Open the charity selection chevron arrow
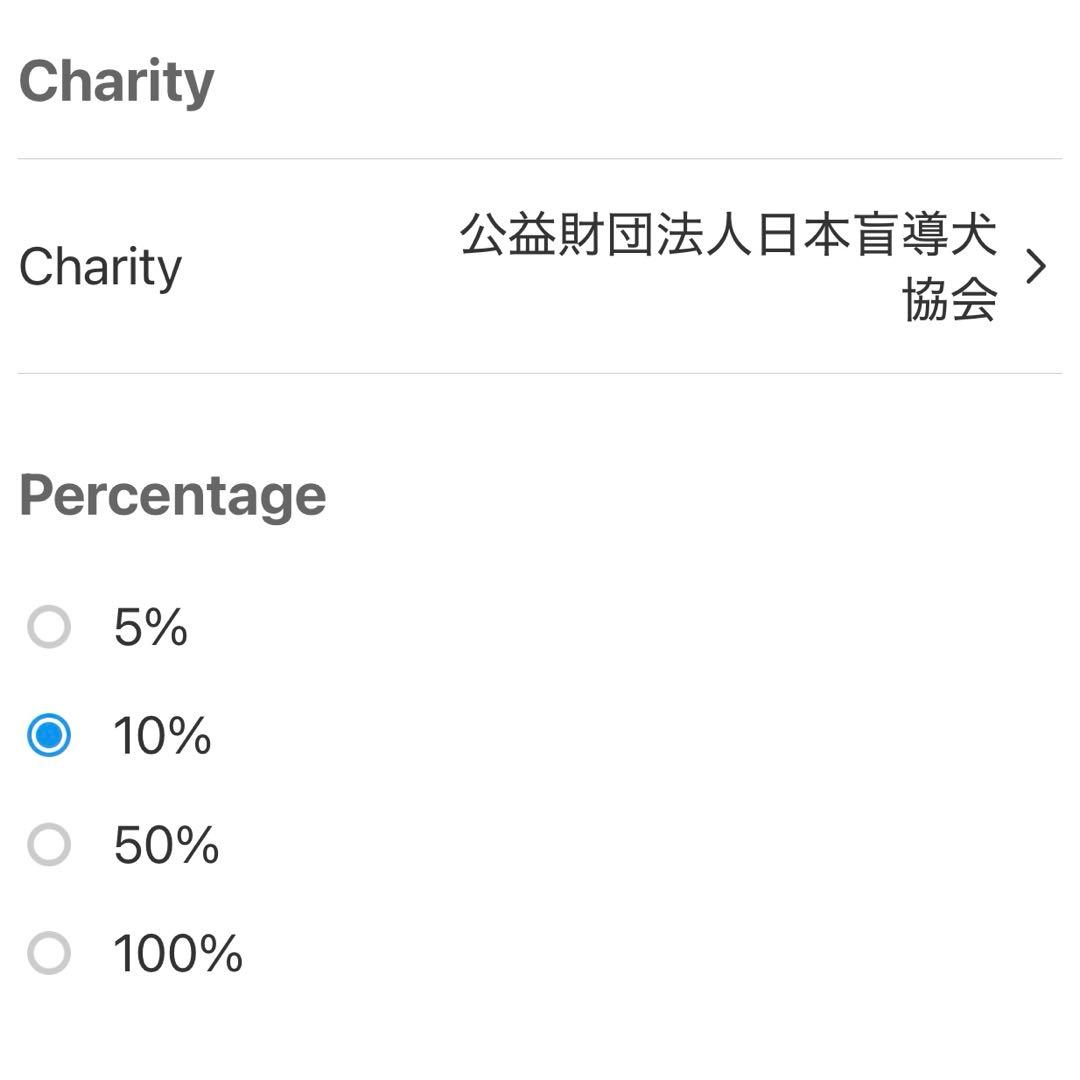This screenshot has width=1080, height=1080. tap(1037, 267)
